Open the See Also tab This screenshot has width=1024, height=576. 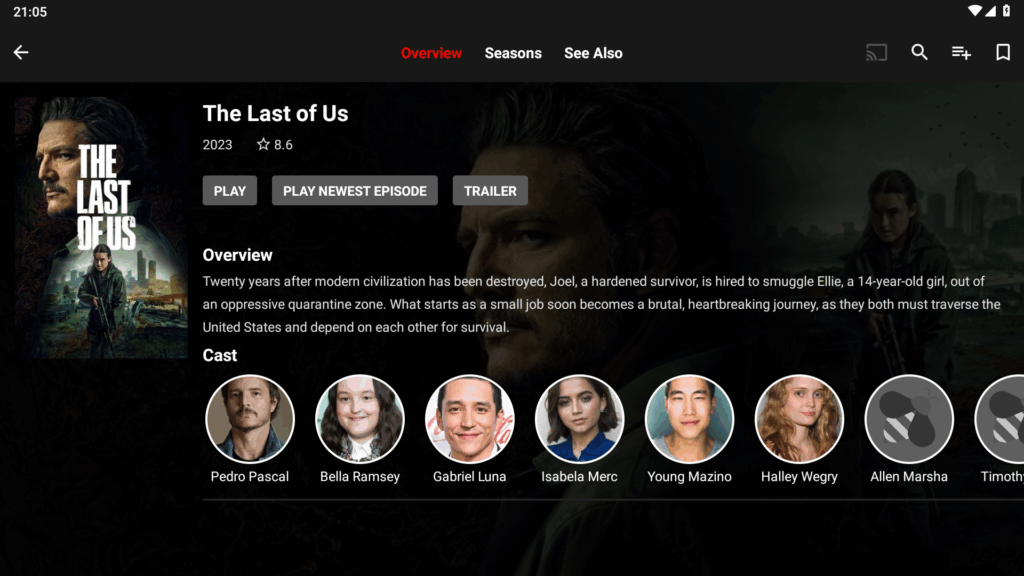593,53
